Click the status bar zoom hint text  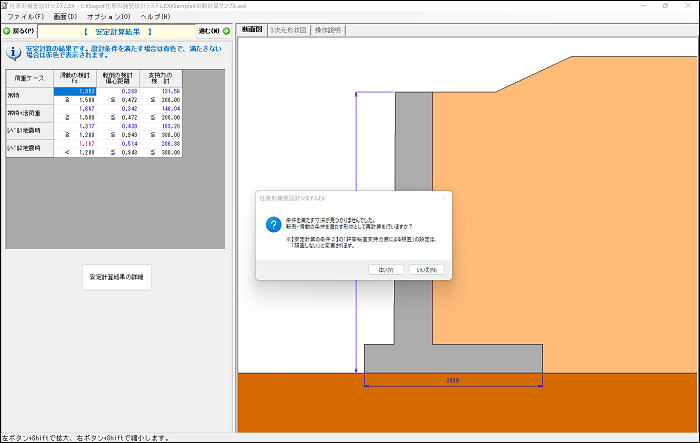[x=86, y=438]
